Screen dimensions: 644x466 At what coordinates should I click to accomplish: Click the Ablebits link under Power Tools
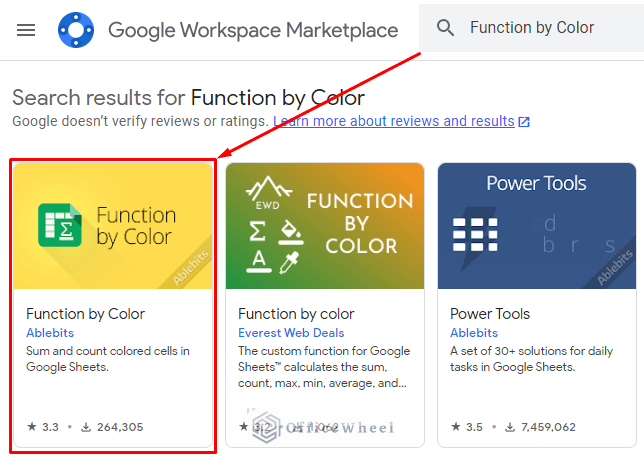point(474,333)
